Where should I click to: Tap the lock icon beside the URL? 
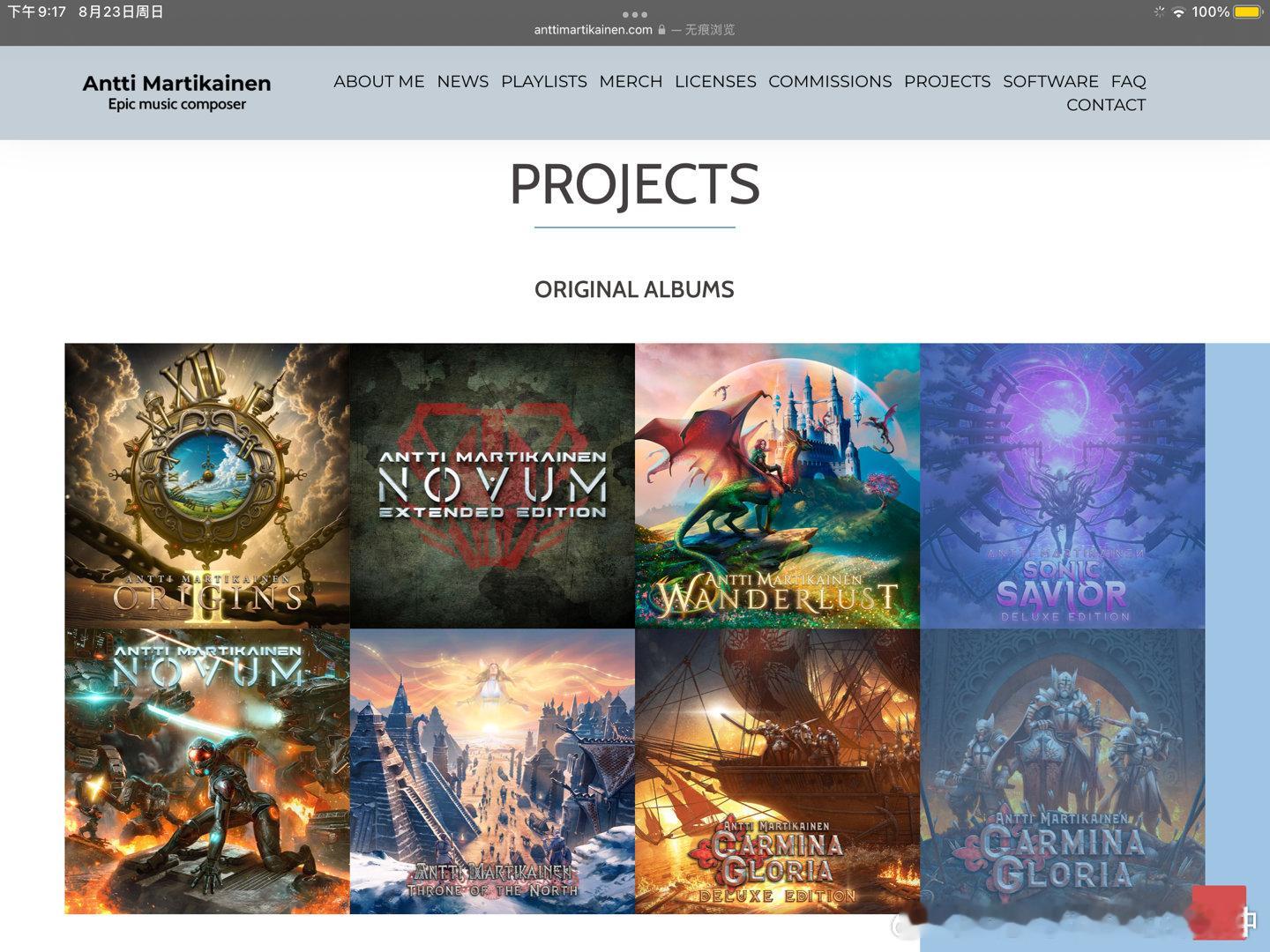point(661,30)
